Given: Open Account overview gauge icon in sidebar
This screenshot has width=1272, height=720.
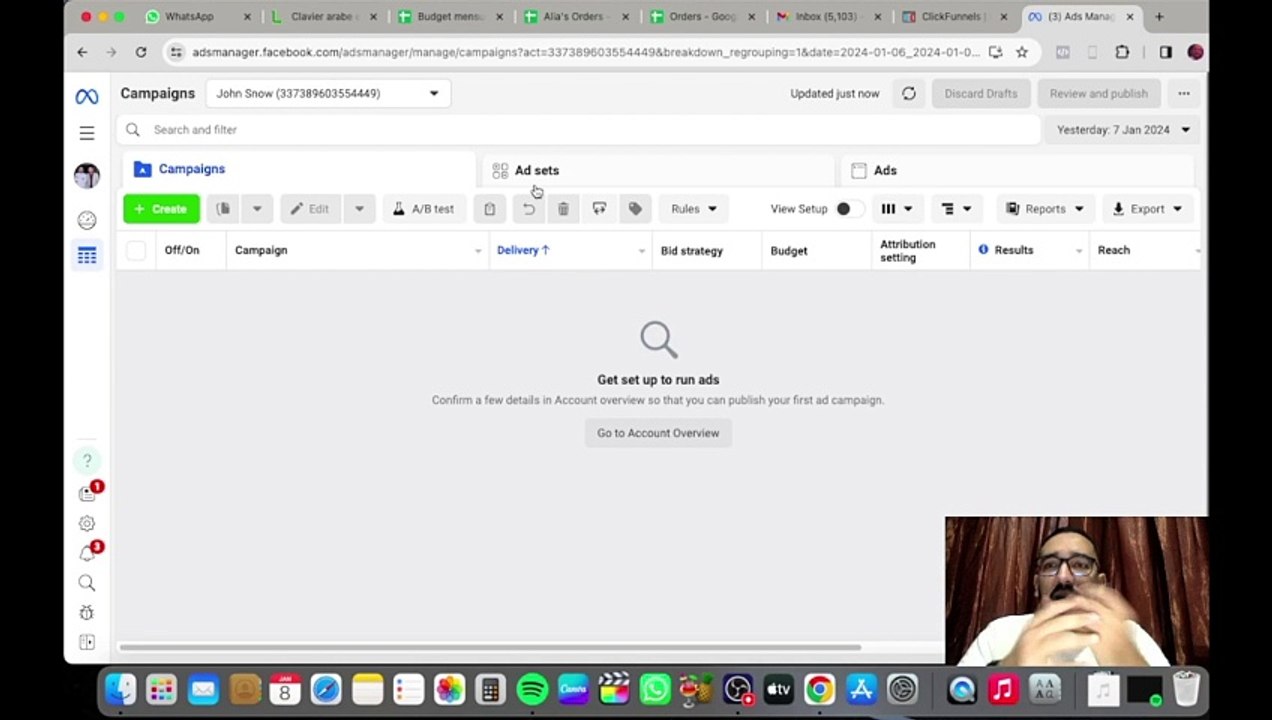Looking at the screenshot, I should [87, 220].
